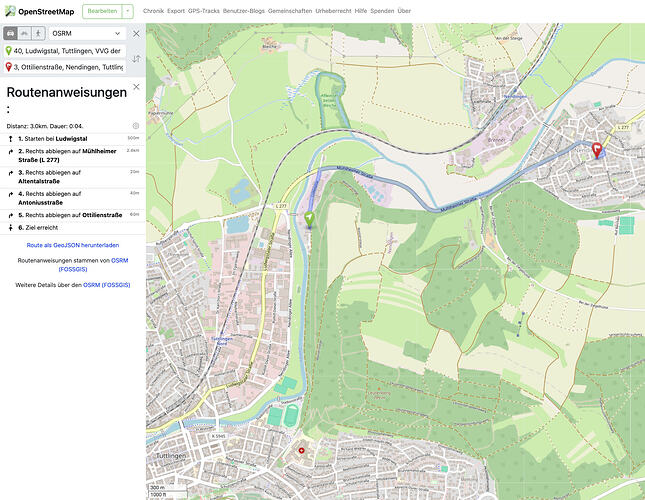Click the green start pin on the map

pyautogui.click(x=309, y=218)
